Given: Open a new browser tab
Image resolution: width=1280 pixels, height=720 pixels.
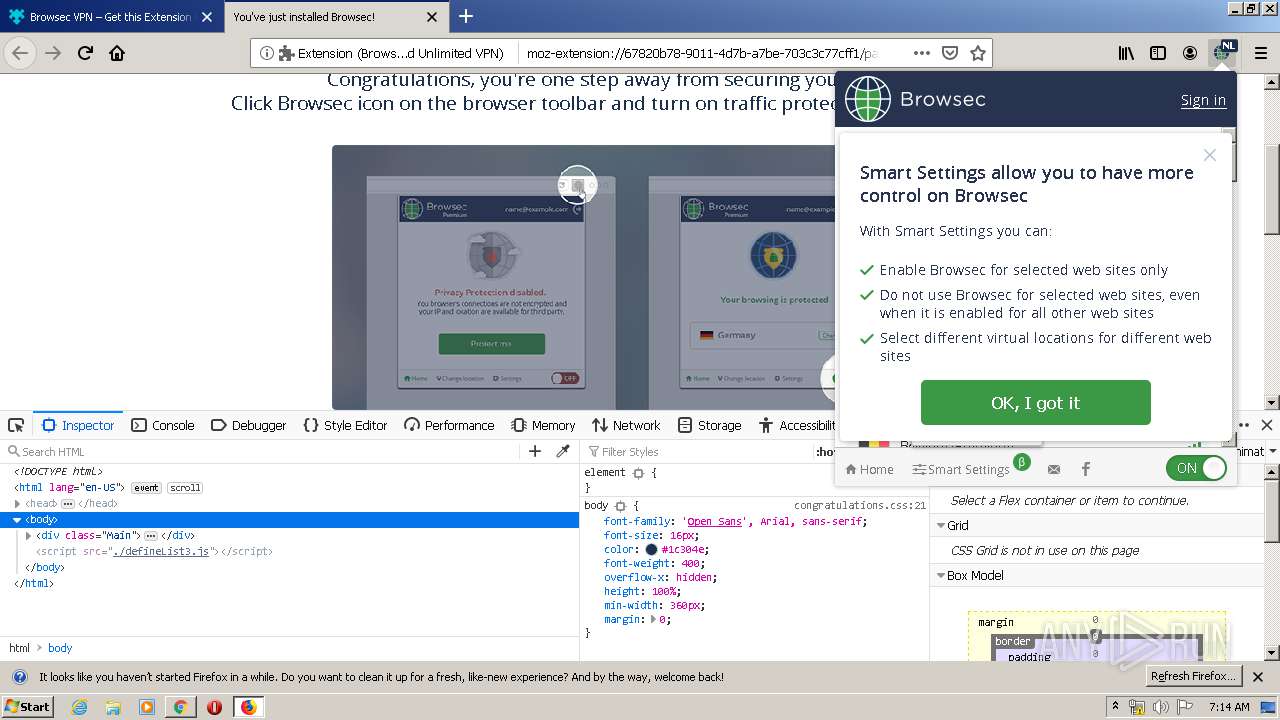Looking at the screenshot, I should (466, 16).
